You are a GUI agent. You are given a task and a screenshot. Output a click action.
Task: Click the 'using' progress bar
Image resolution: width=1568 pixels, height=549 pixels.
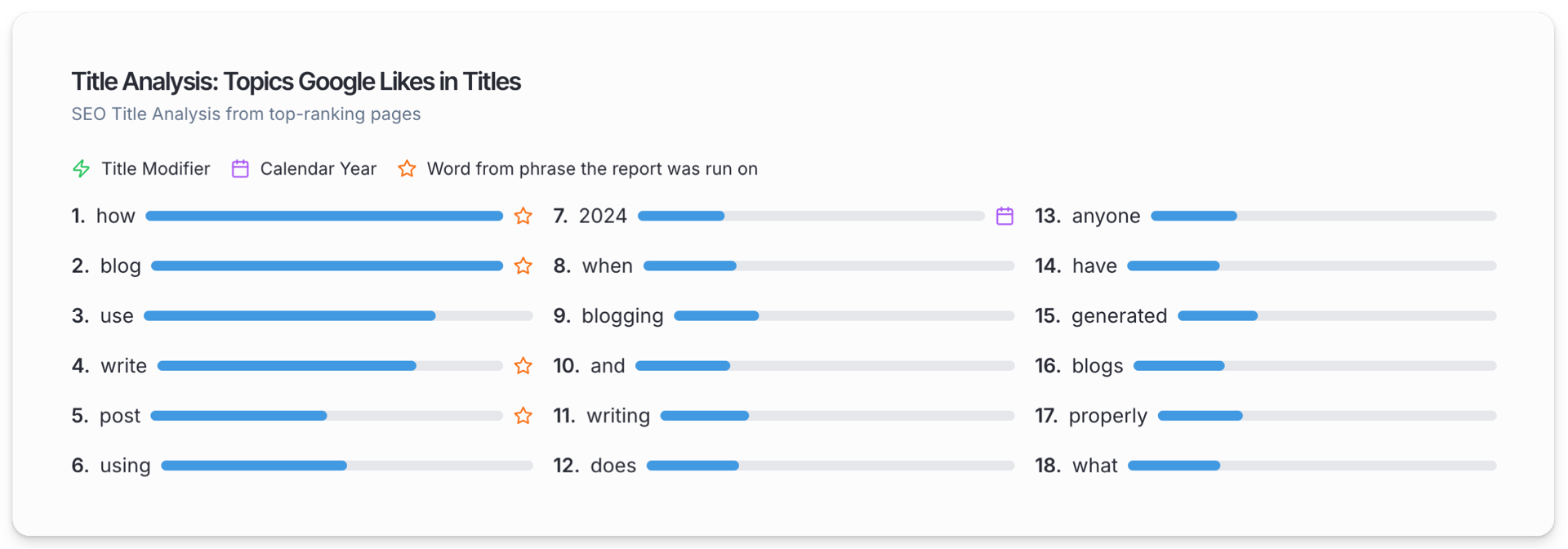point(347,465)
